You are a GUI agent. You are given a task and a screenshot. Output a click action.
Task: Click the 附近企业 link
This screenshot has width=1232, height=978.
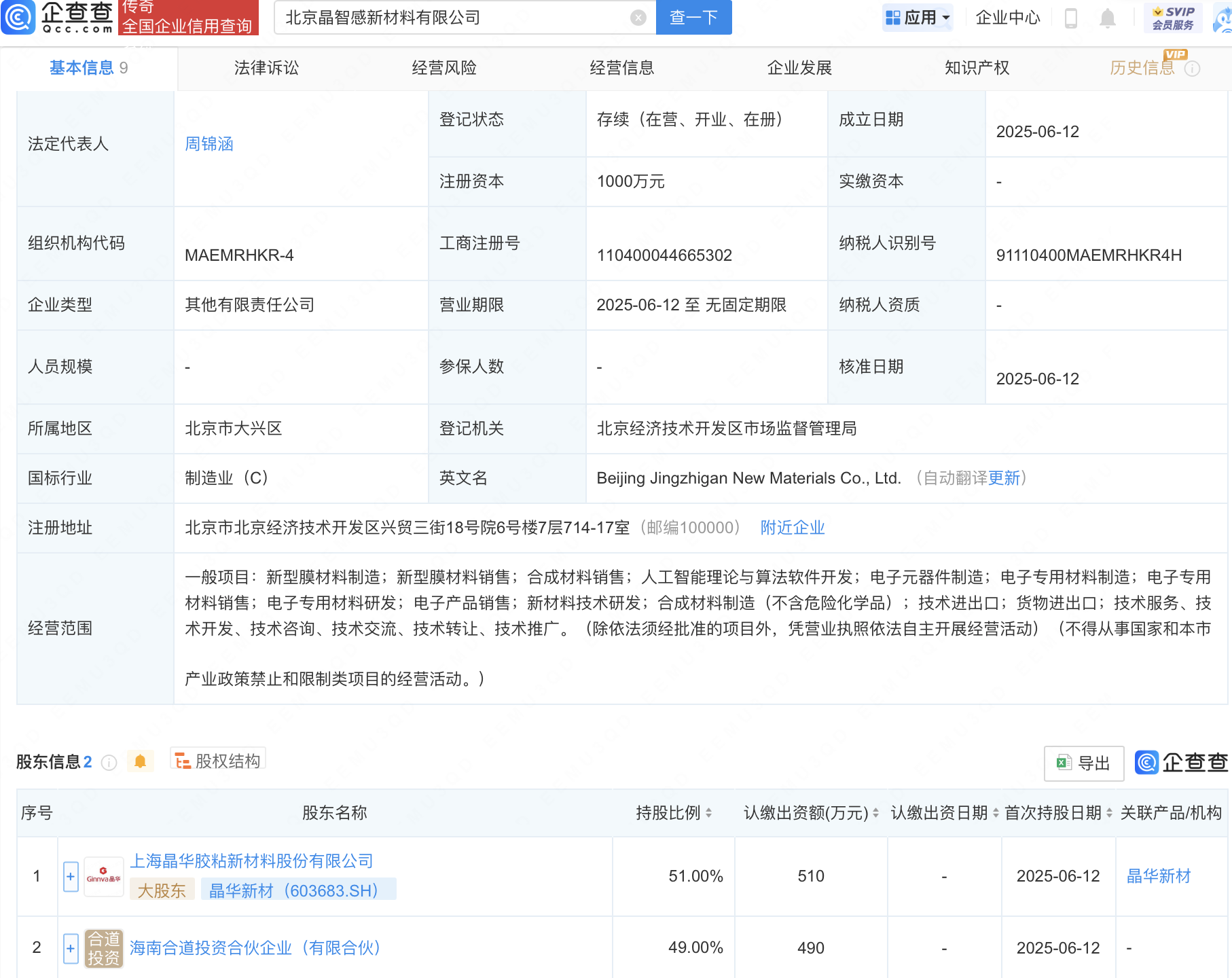coord(791,528)
